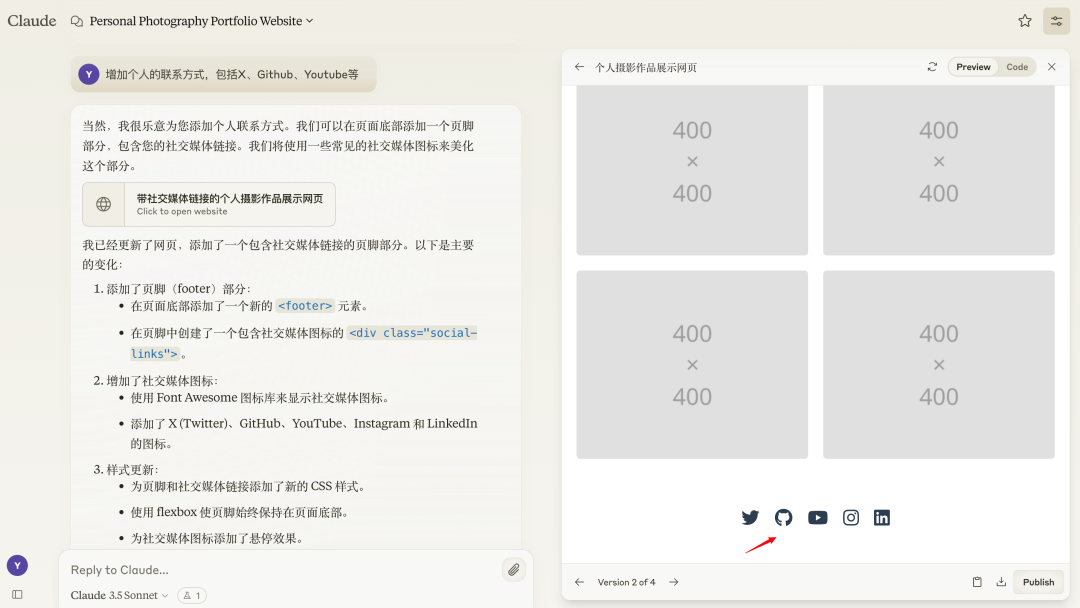The width and height of the screenshot is (1080, 608).
Task: Open chat settings with the sliders icon
Action: [x=1056, y=20]
